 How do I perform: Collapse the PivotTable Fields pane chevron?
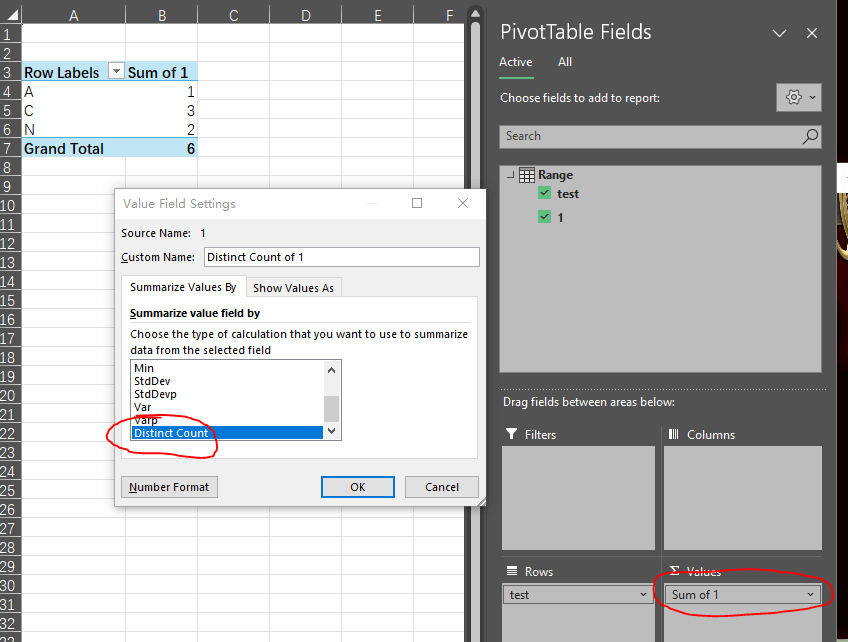pyautogui.click(x=779, y=33)
